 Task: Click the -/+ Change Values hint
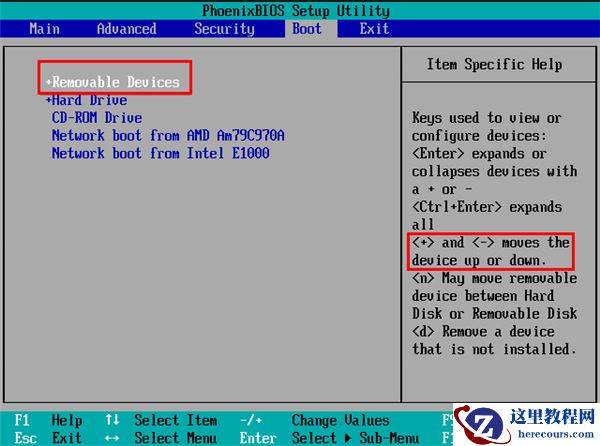[315, 420]
